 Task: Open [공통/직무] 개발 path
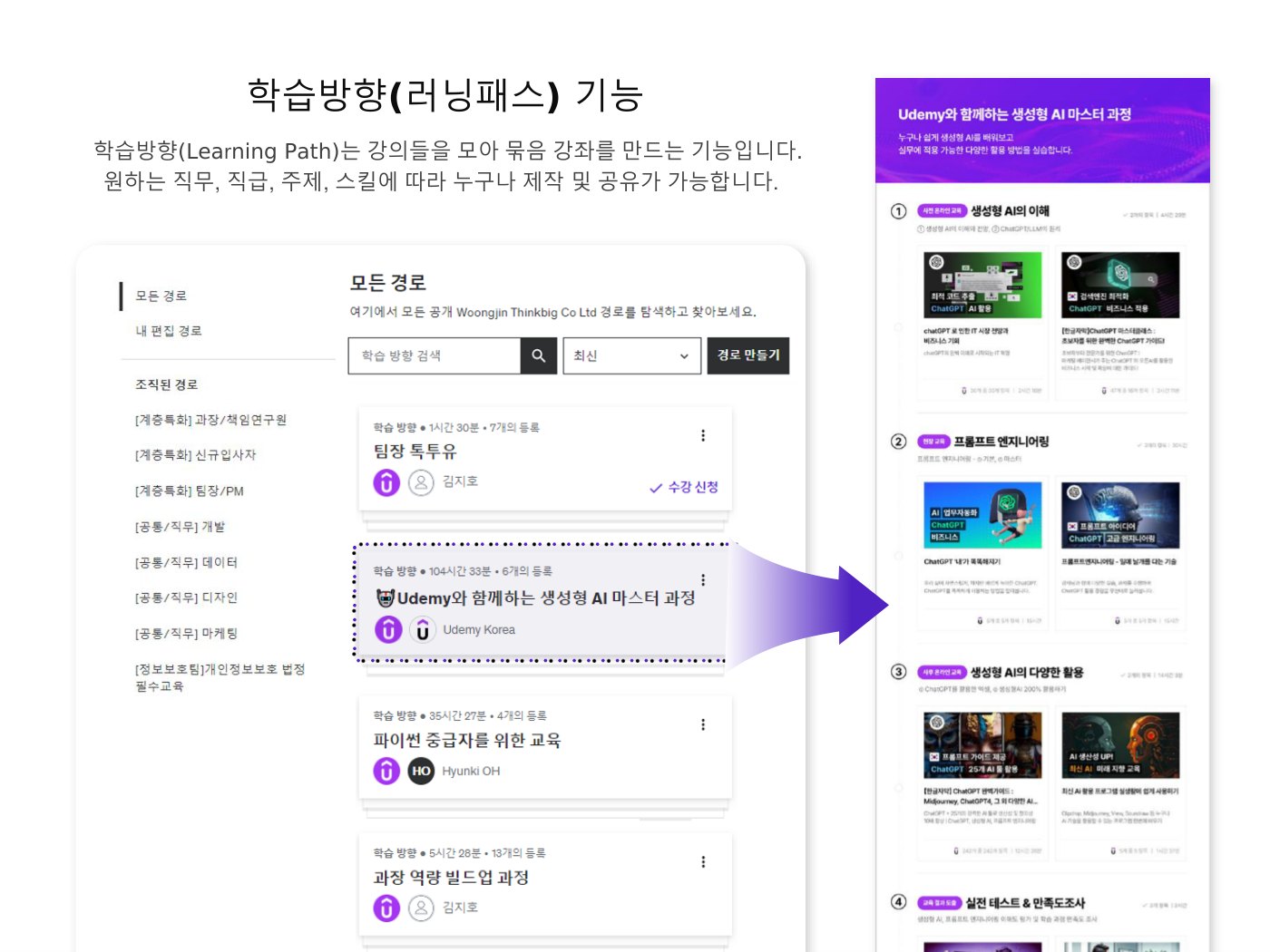[180, 527]
